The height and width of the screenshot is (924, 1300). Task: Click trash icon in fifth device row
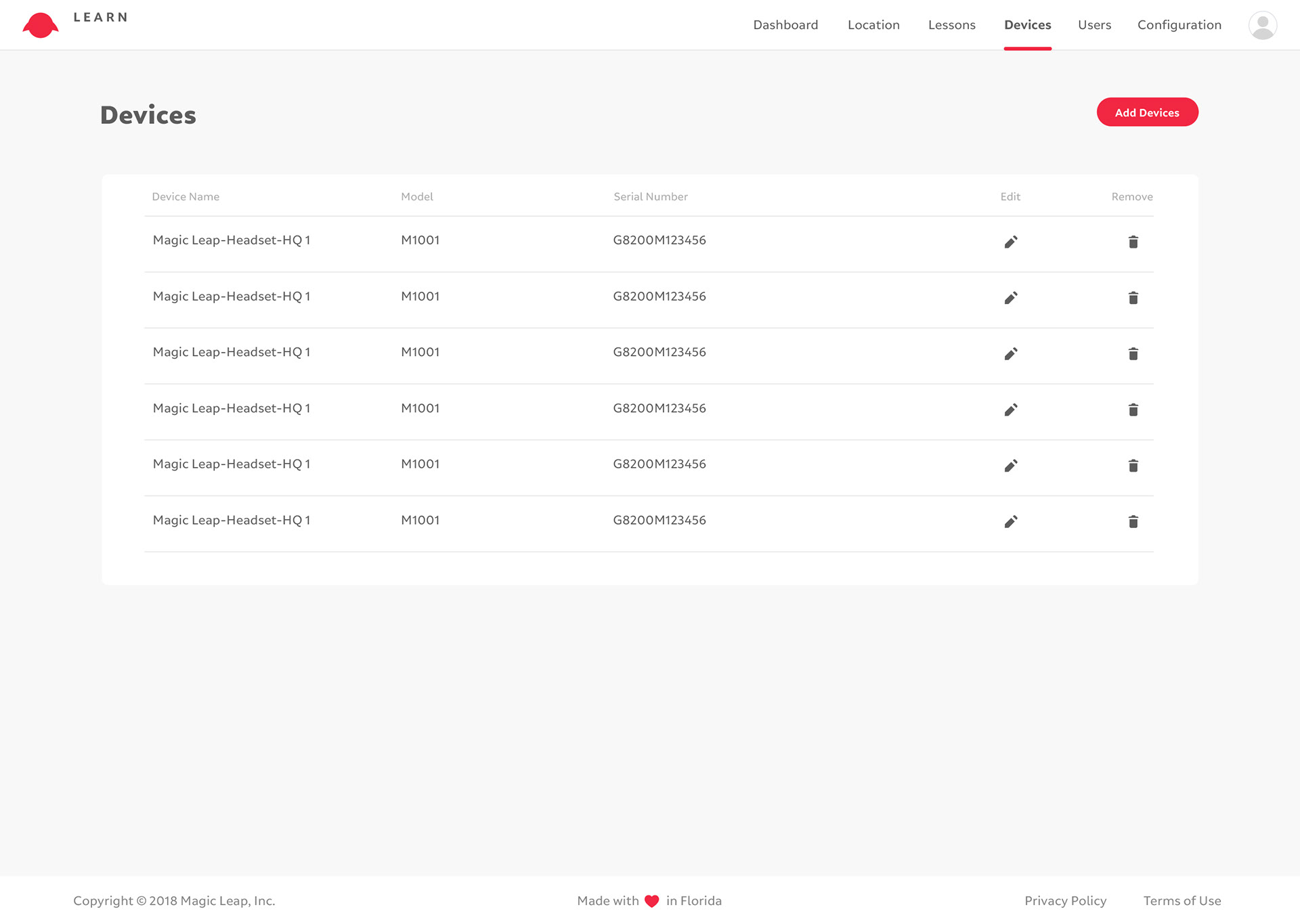[1133, 466]
